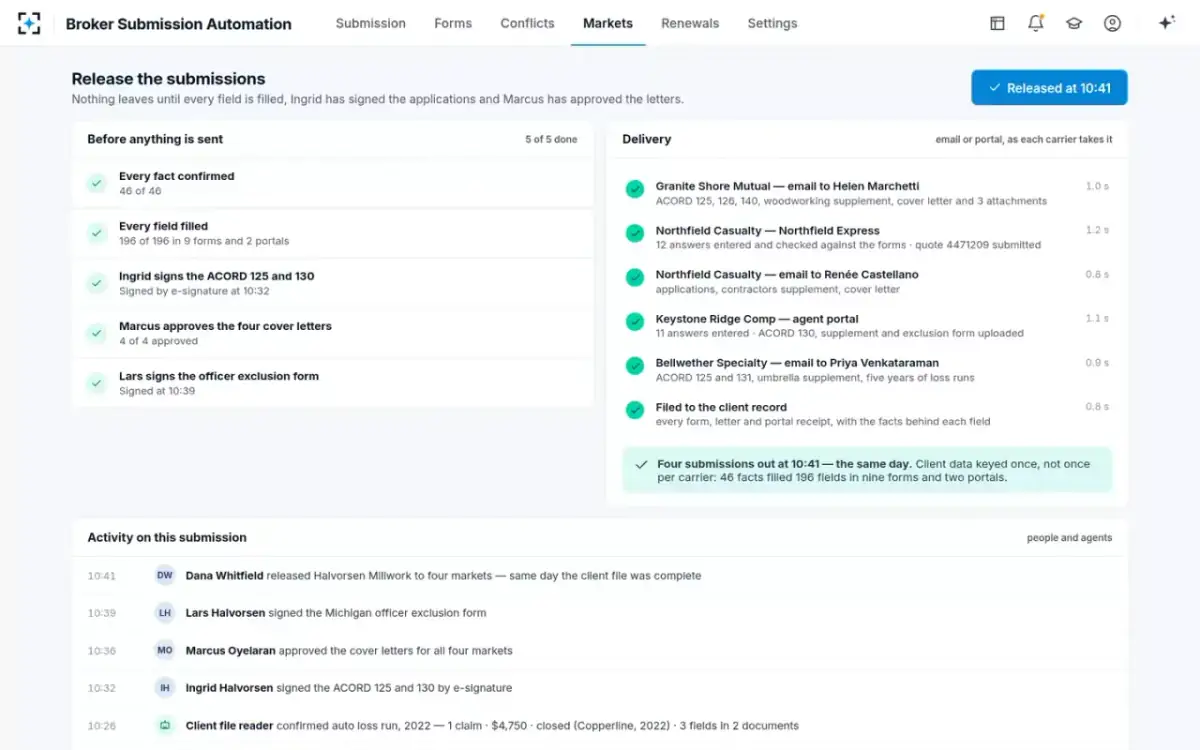Viewport: 1200px width, 750px height.
Task: Click check icon beside Every field filled
Action: (97, 233)
